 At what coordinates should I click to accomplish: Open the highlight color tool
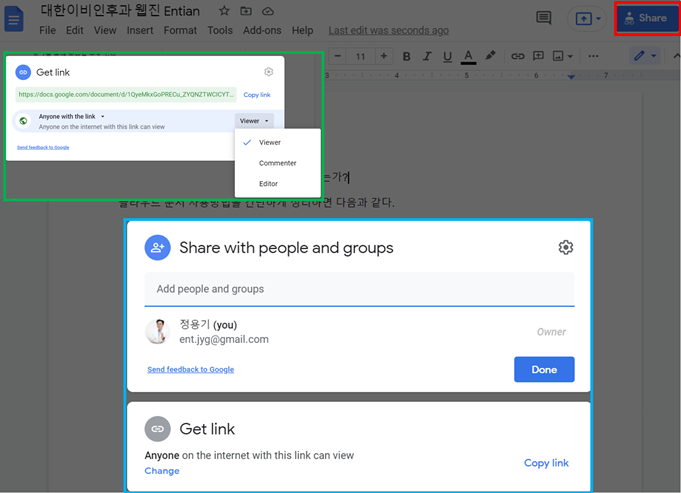point(490,56)
